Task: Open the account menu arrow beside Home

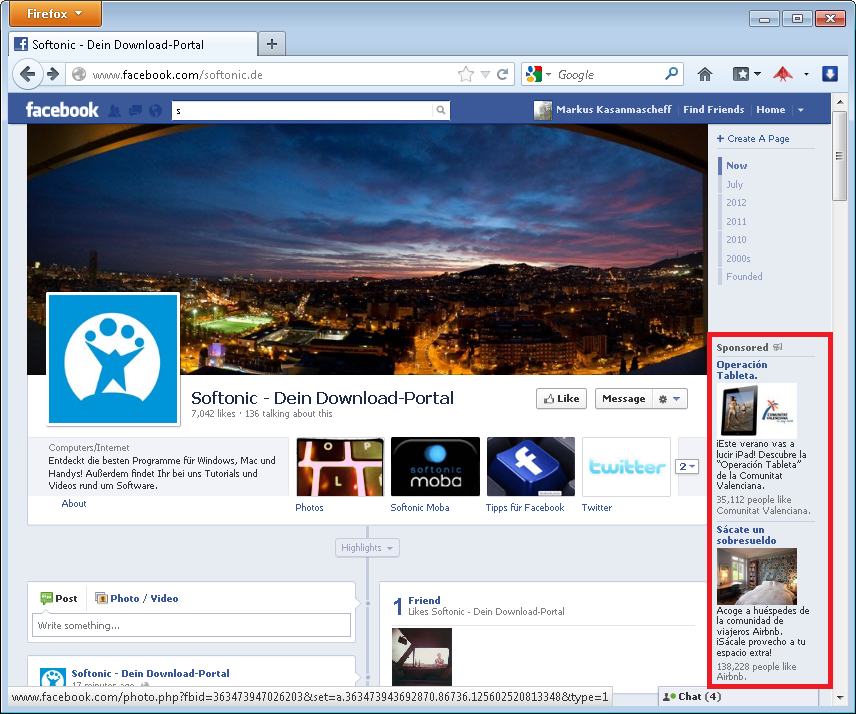Action: (801, 110)
